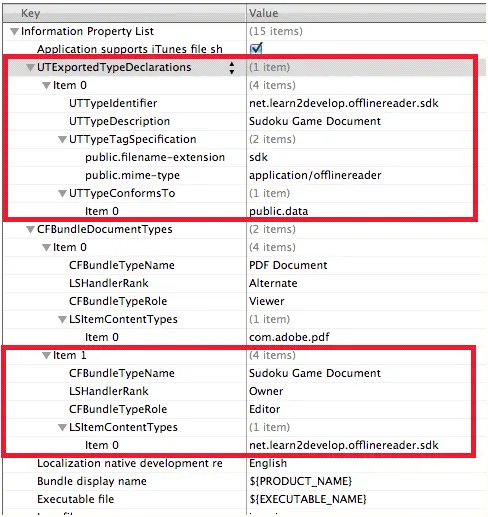Select the Viewer role value
488x517 pixels.
pyautogui.click(x=267, y=301)
